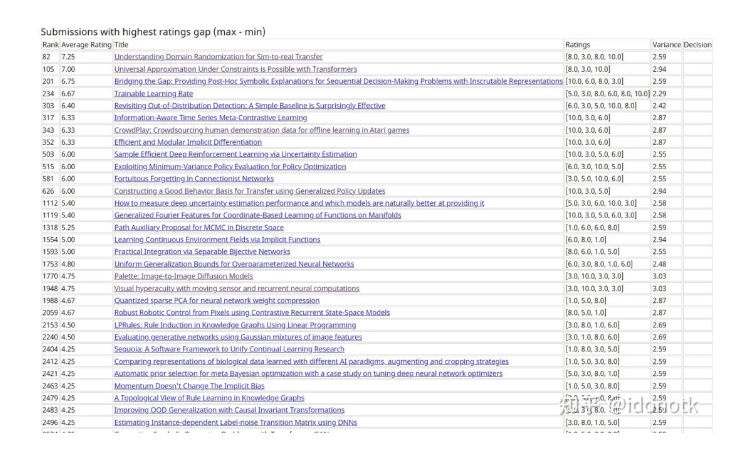Open 'Estimating Instance-dependent Label-noise Transition Matrix using DNNs'

coord(236,422)
